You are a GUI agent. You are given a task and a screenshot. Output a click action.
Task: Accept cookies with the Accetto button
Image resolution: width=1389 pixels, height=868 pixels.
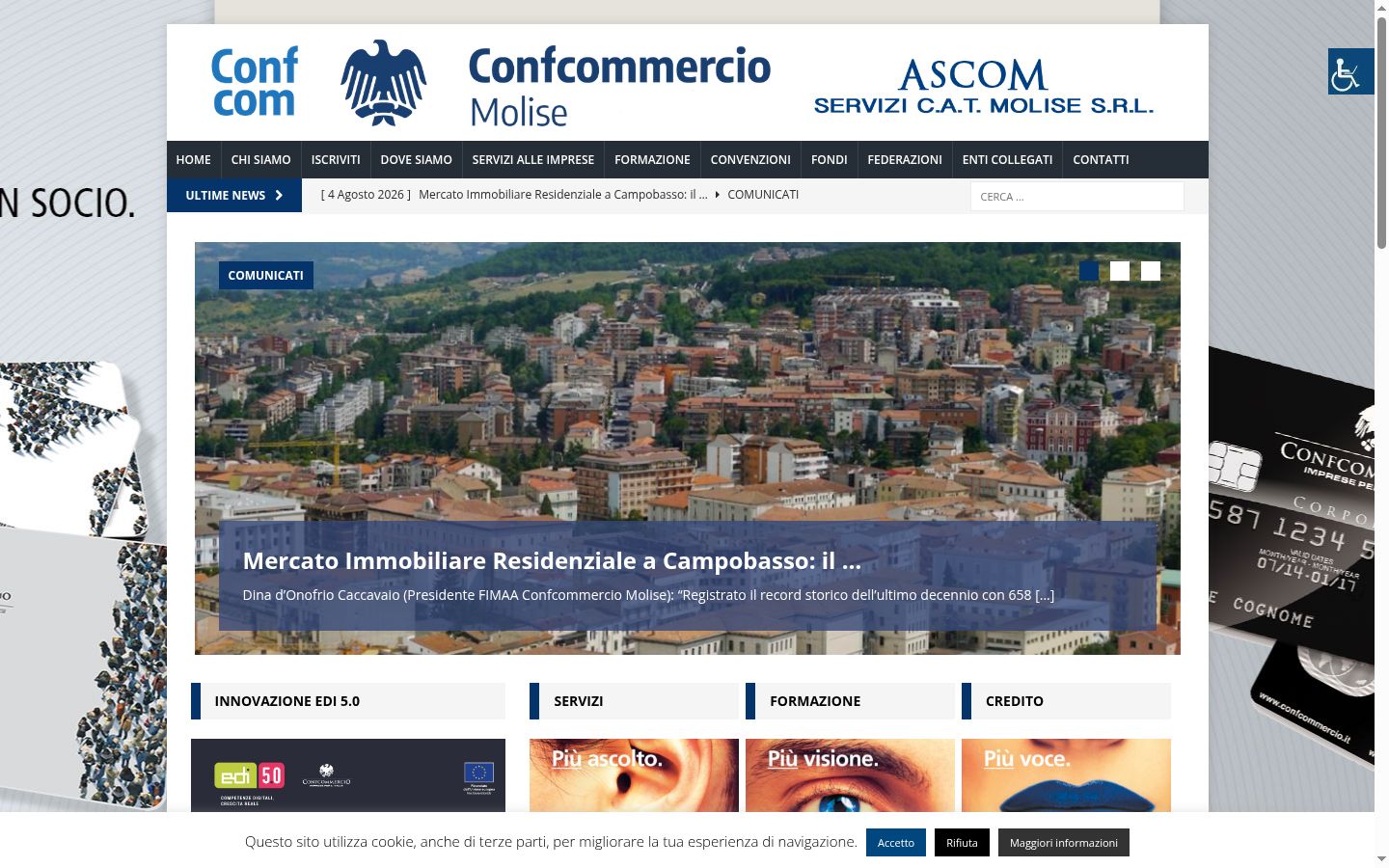coord(896,843)
